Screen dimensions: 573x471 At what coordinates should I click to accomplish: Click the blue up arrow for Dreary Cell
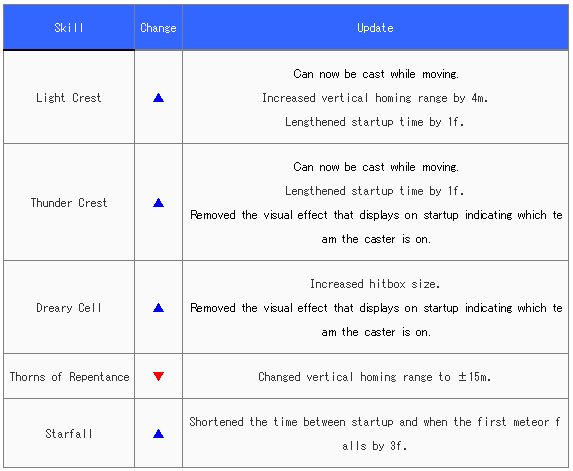click(158, 308)
